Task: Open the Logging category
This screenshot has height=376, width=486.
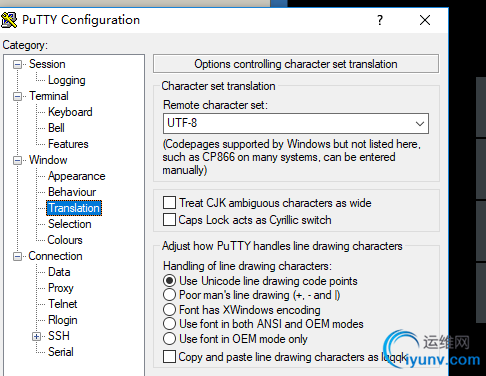Action: click(67, 80)
